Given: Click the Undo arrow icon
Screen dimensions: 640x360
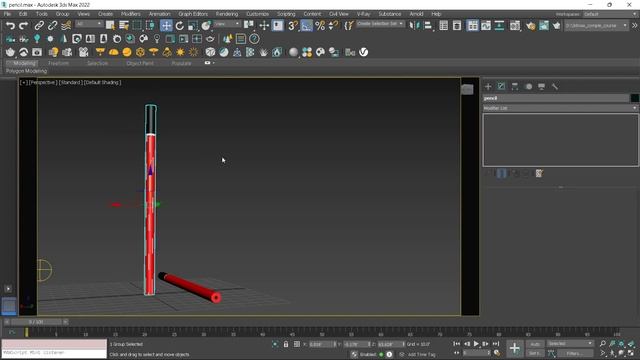Looking at the screenshot, I should click(x=10, y=26).
